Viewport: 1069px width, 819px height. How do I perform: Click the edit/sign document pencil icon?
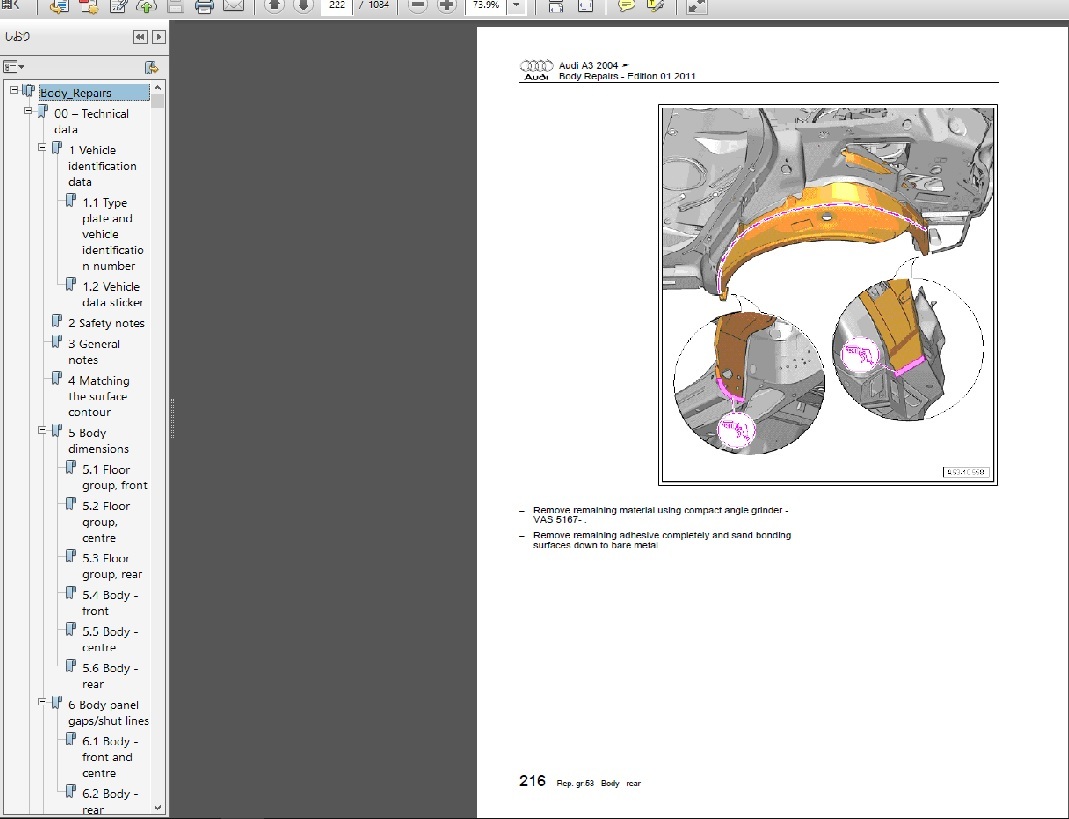pos(117,6)
